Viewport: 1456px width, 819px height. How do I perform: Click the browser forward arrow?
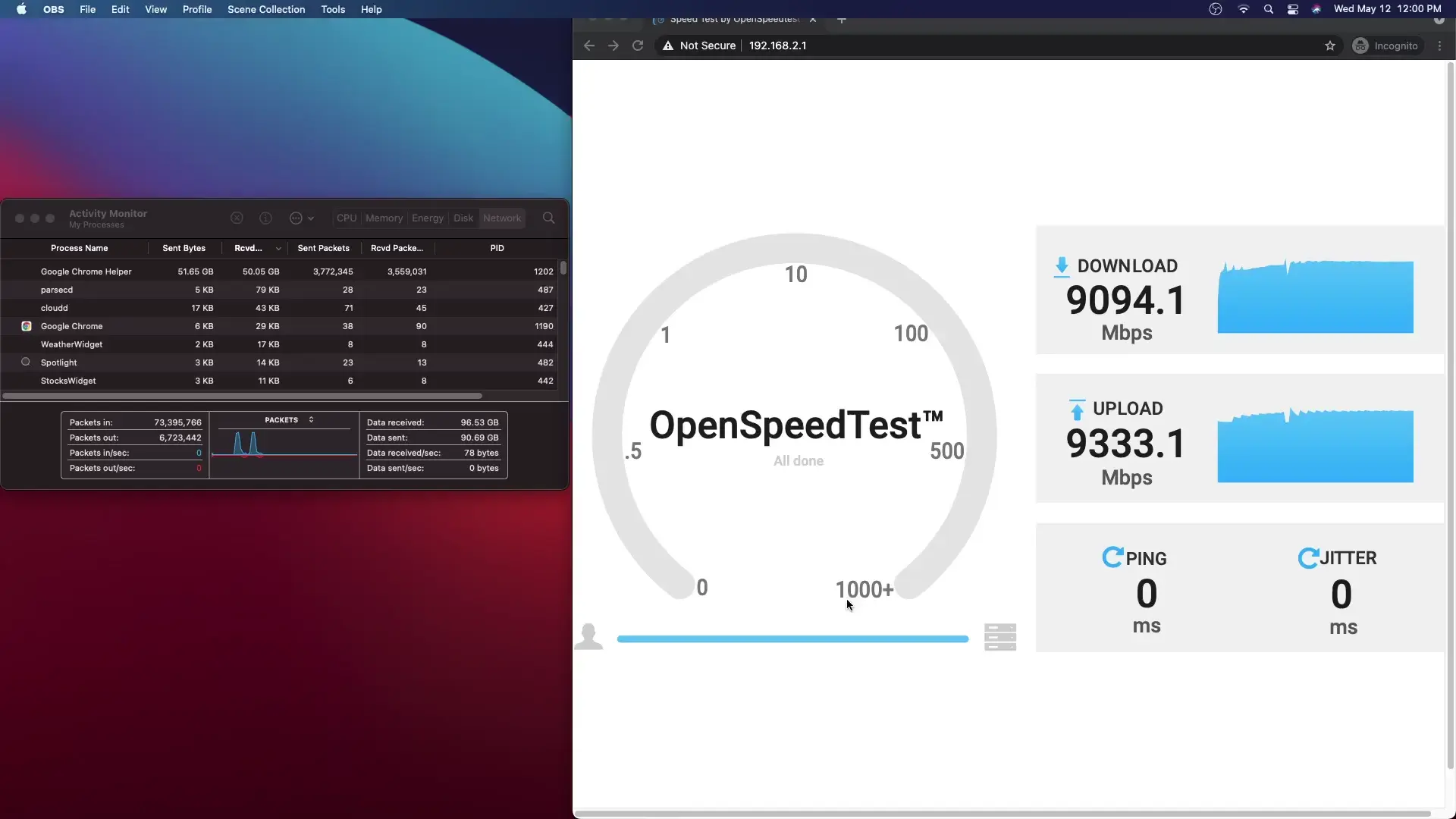coord(613,45)
